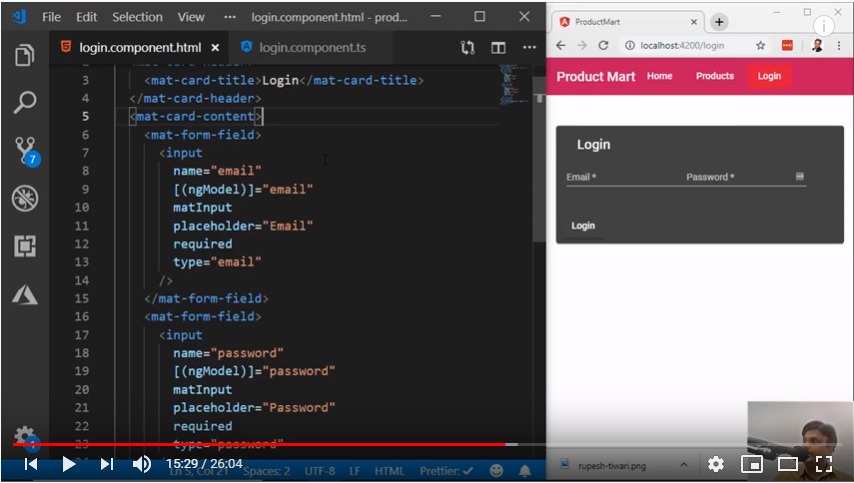
Task: Open Source Control with 7 changes
Action: click(x=25, y=150)
